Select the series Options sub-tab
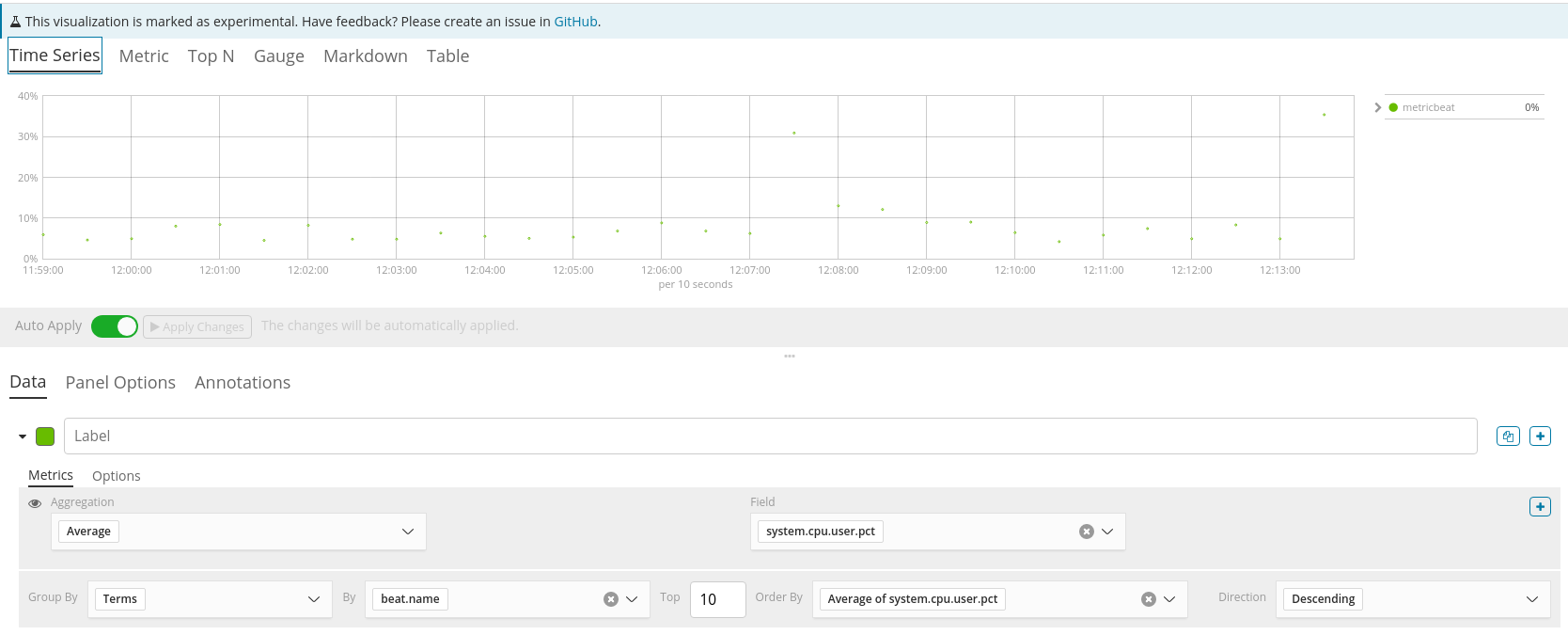 (x=117, y=476)
